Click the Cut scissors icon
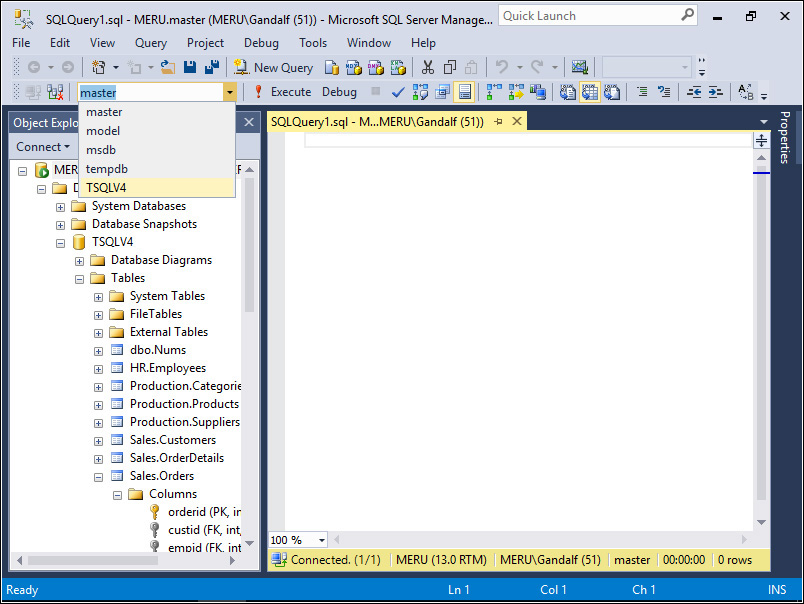The width and height of the screenshot is (804, 604). tap(427, 67)
